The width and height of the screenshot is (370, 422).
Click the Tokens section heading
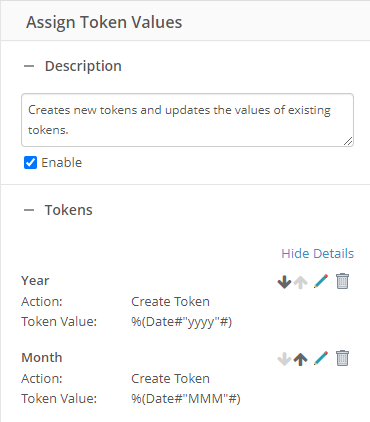tap(69, 210)
